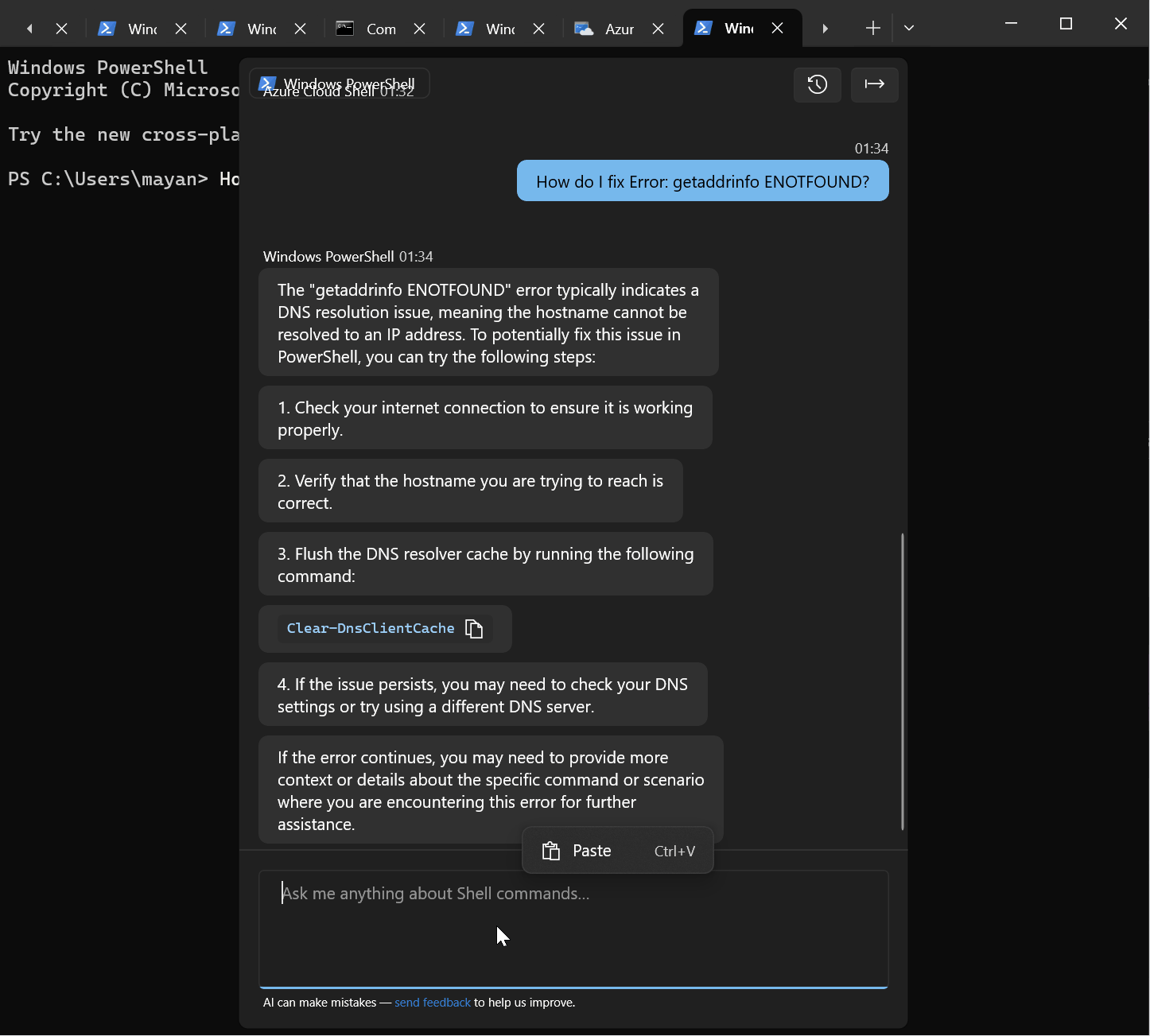Click the Azure cloud tab icon
1150x1036 pixels.
pyautogui.click(x=584, y=29)
